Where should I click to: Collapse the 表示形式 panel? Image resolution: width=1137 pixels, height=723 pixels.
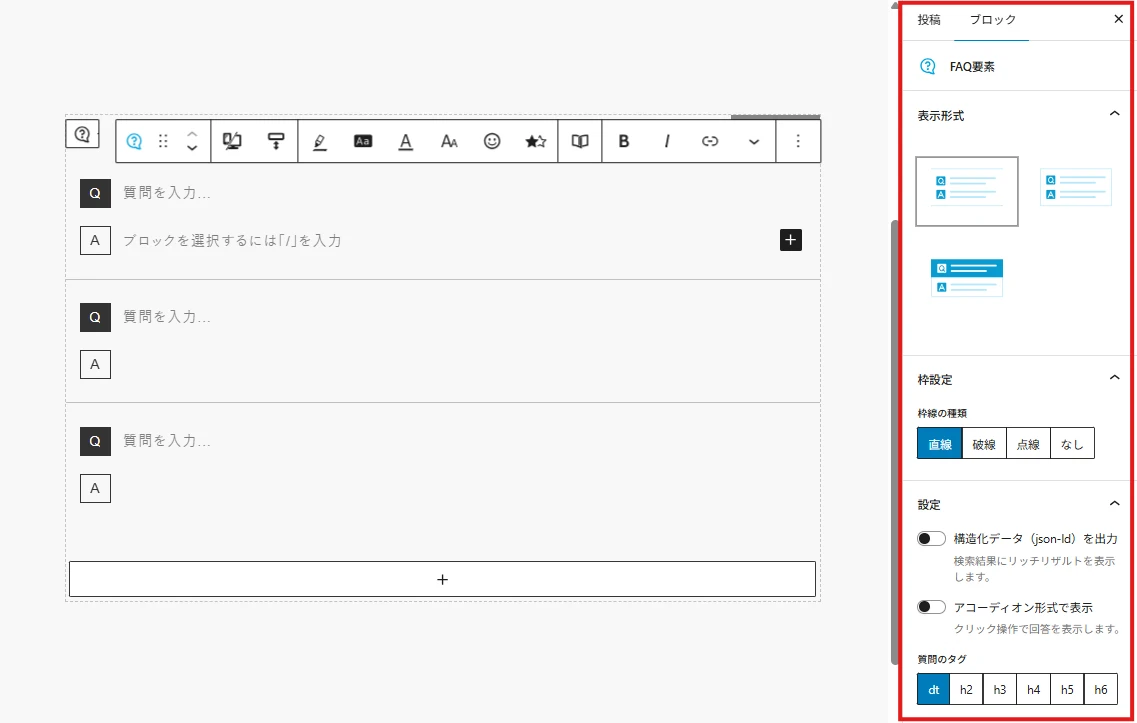pos(1115,114)
